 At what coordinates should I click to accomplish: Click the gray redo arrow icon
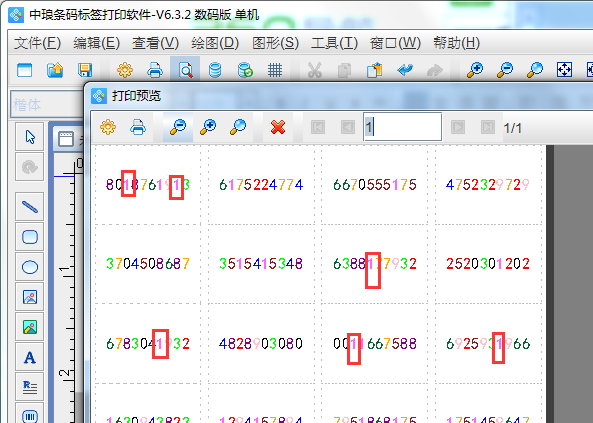tap(435, 70)
